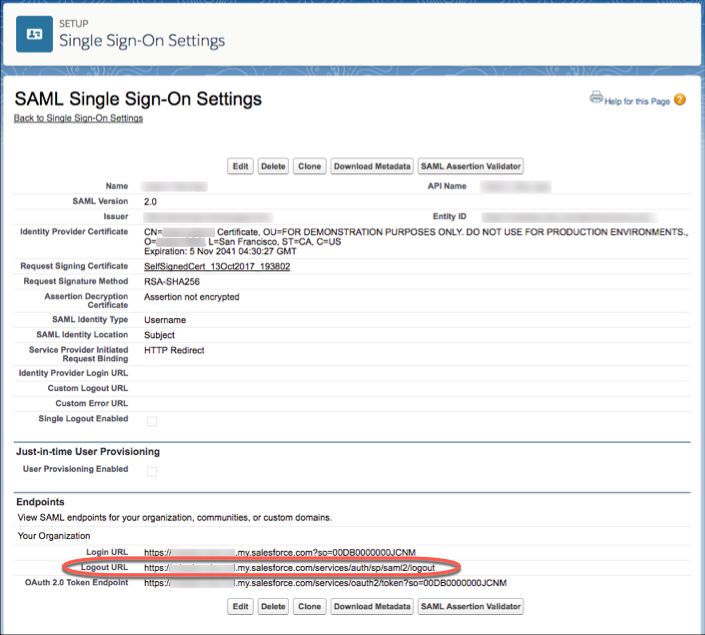Select the 'Assertion not encrypted' text

click(192, 297)
